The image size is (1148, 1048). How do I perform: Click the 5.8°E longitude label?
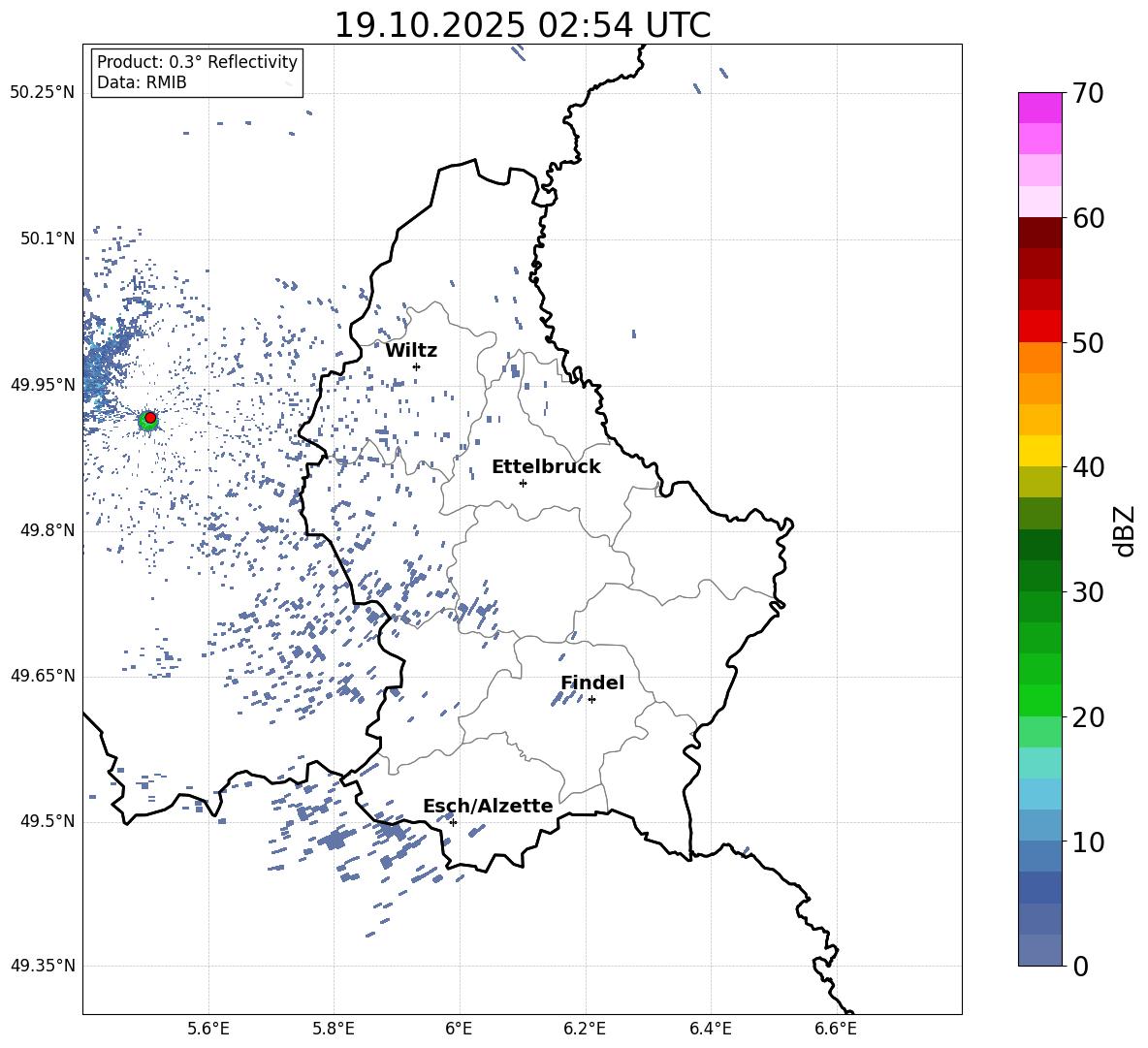pyautogui.click(x=334, y=1029)
